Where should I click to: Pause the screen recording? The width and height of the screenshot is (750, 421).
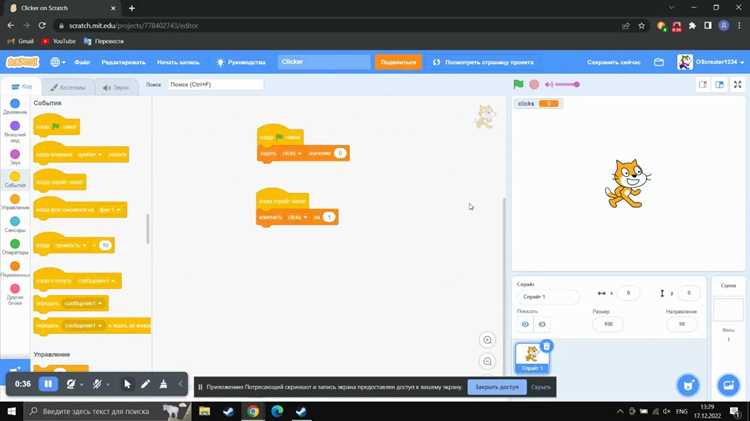point(48,384)
